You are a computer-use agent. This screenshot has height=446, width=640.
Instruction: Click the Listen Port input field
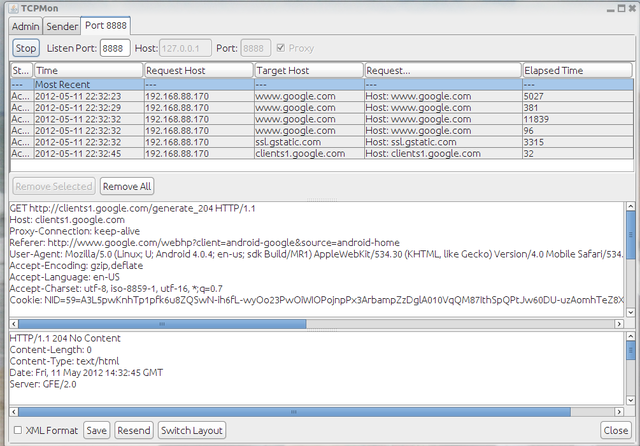click(114, 48)
